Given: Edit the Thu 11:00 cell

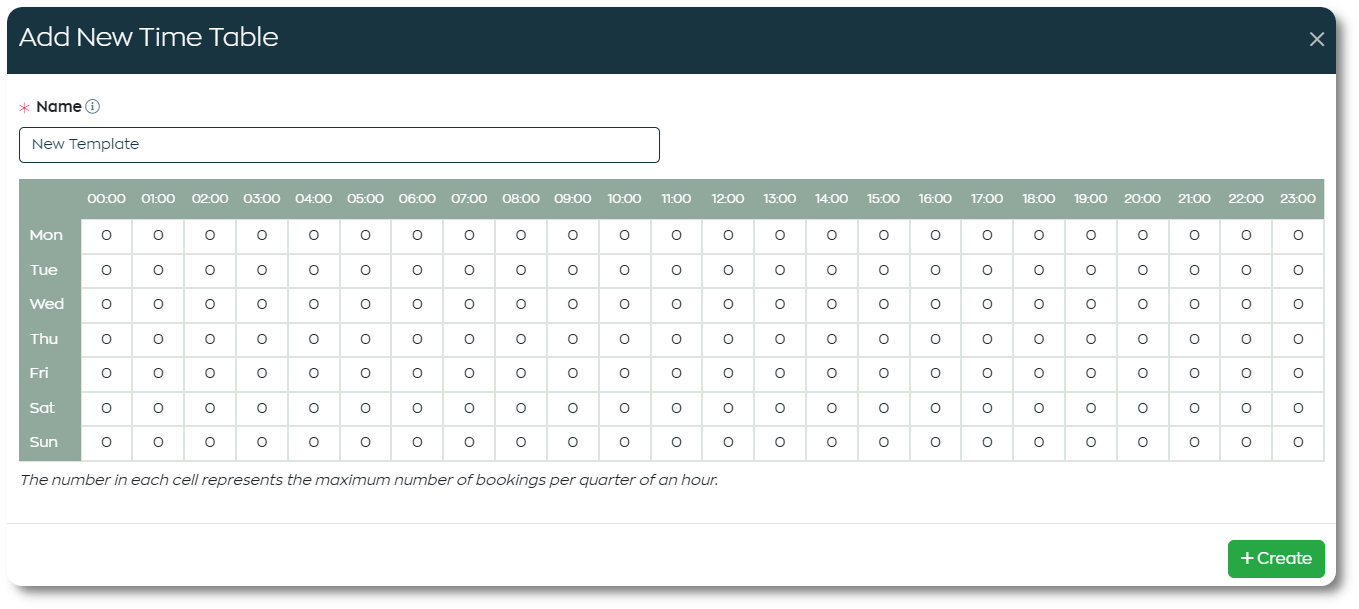Looking at the screenshot, I should click(676, 339).
